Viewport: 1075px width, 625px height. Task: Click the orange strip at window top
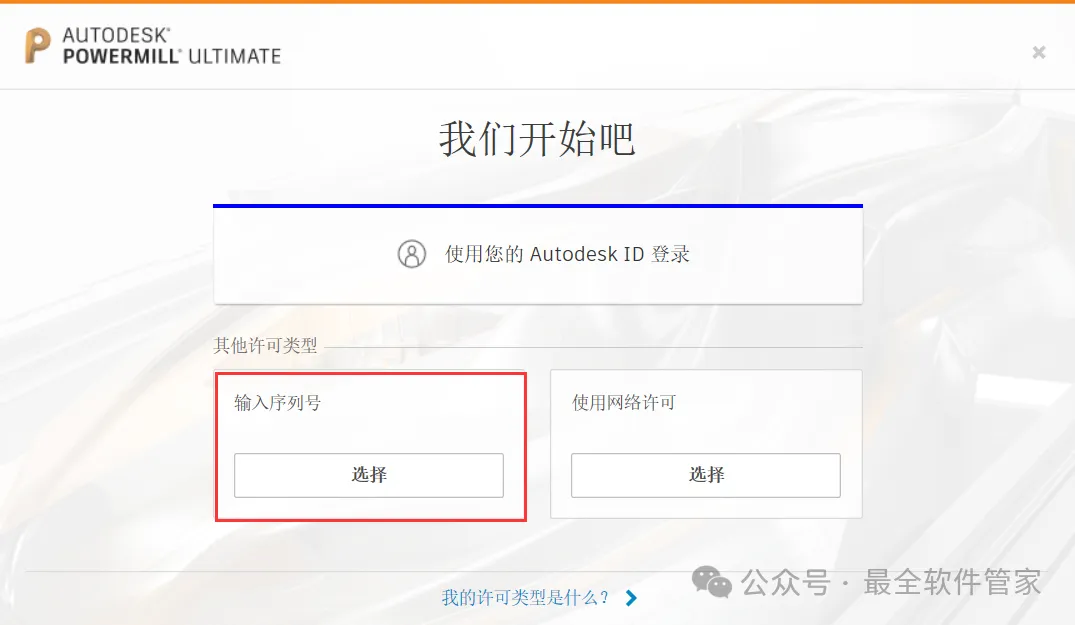537,2
